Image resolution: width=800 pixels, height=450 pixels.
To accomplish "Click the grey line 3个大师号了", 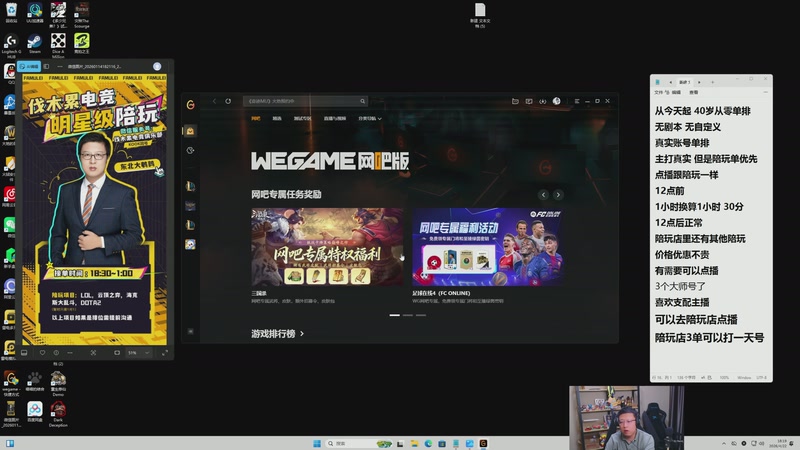I will tap(680, 286).
